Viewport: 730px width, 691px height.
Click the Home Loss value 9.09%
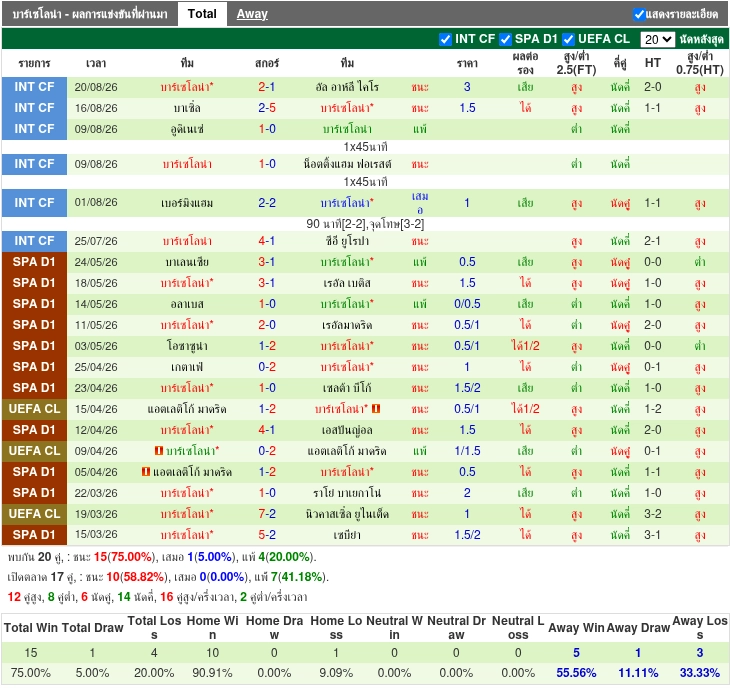click(336, 673)
